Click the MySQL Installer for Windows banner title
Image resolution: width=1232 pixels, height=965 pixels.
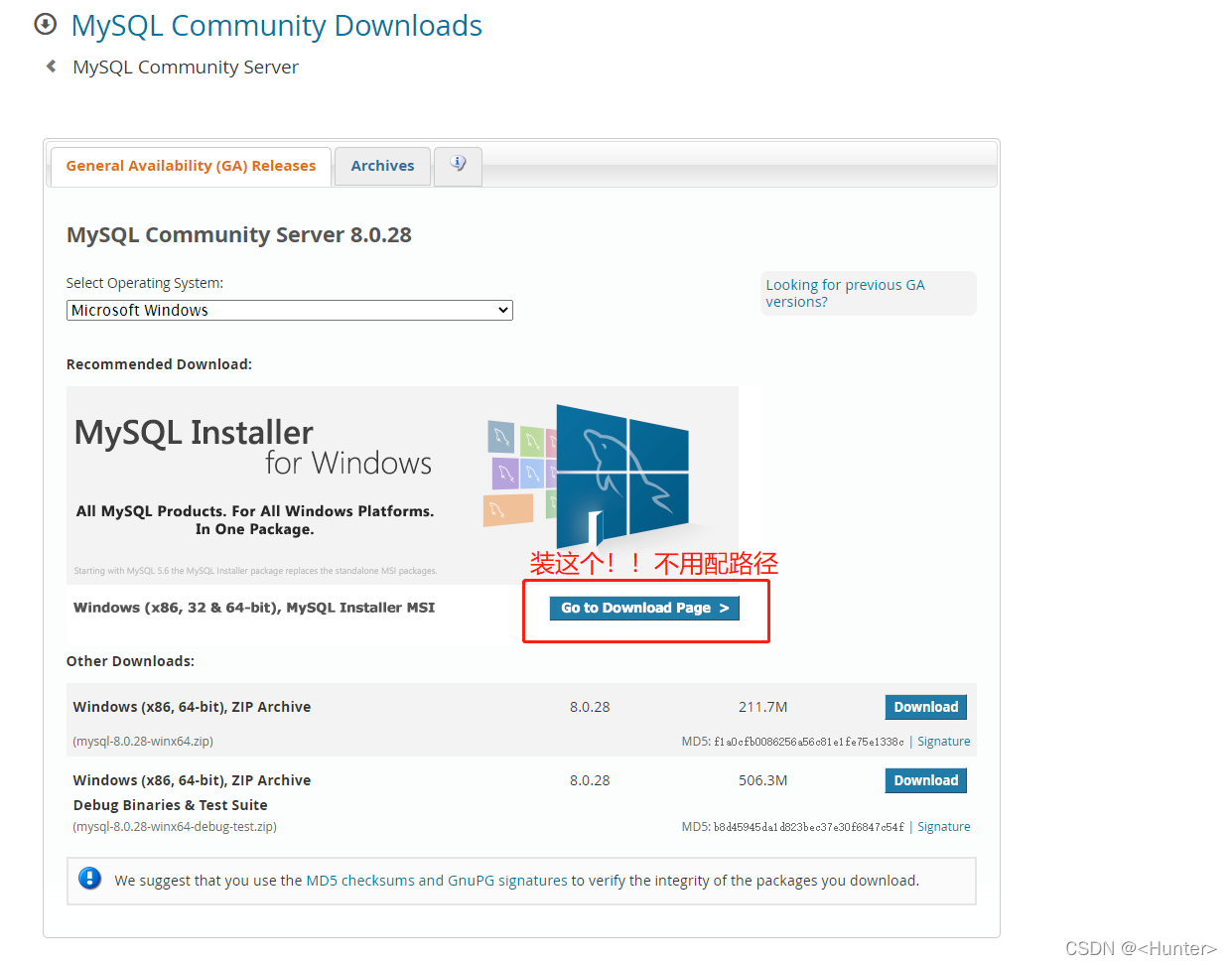[x=253, y=447]
